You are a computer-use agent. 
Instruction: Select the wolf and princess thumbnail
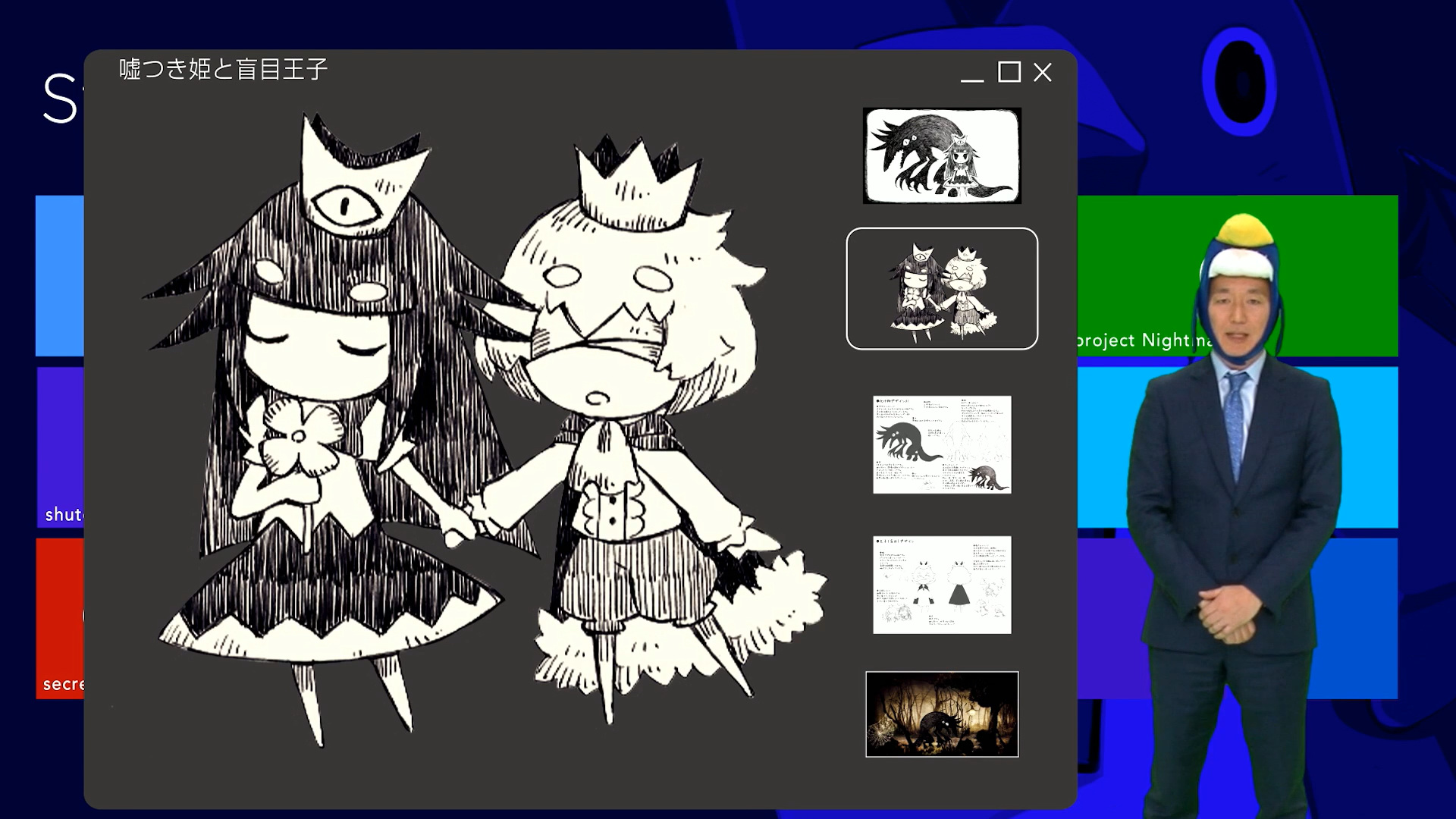click(x=942, y=155)
